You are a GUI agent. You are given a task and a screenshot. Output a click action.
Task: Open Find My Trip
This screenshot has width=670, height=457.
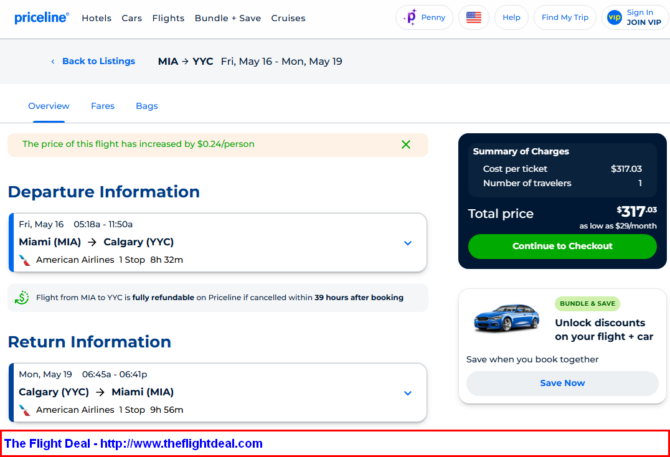tap(565, 18)
